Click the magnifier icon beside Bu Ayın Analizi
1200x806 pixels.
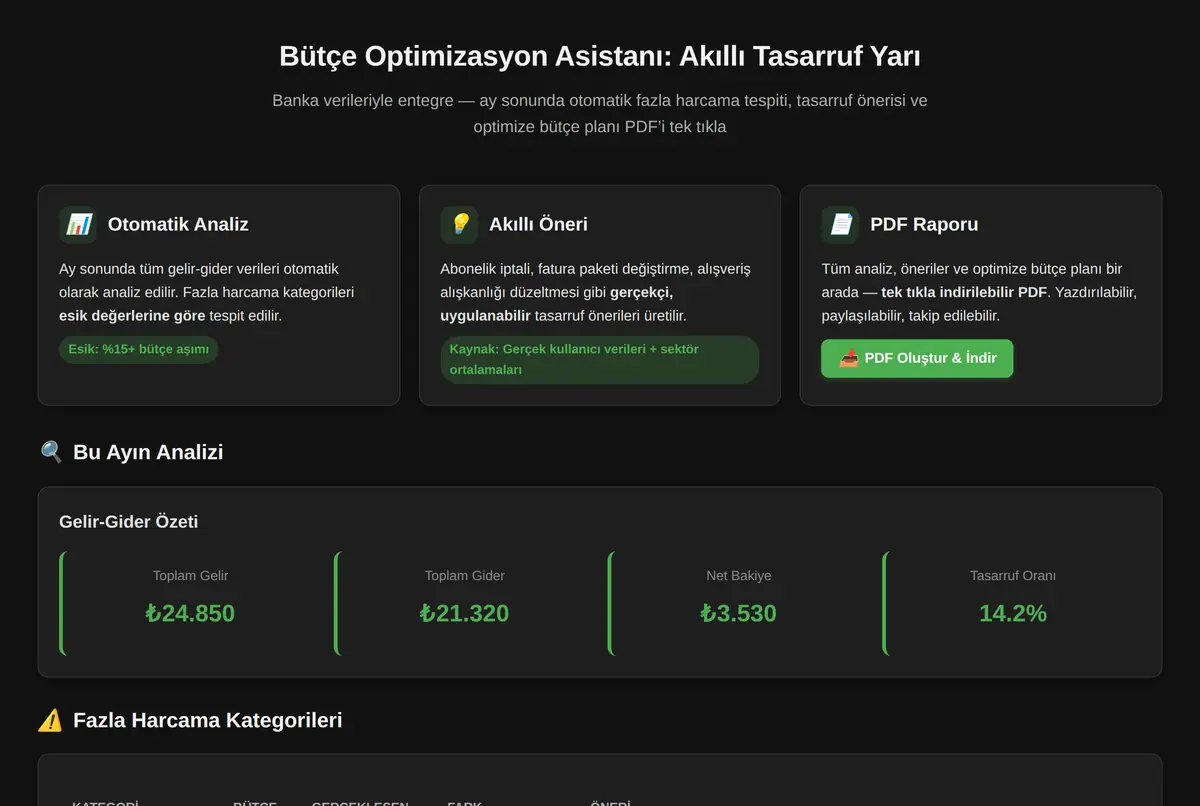point(51,452)
